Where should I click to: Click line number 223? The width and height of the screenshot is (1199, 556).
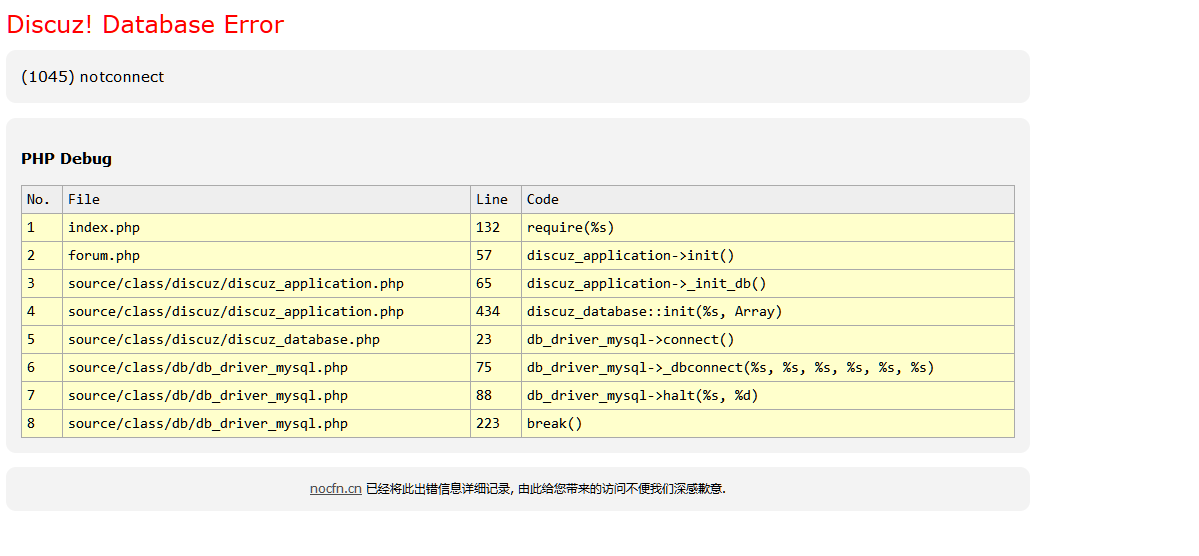coord(496,424)
